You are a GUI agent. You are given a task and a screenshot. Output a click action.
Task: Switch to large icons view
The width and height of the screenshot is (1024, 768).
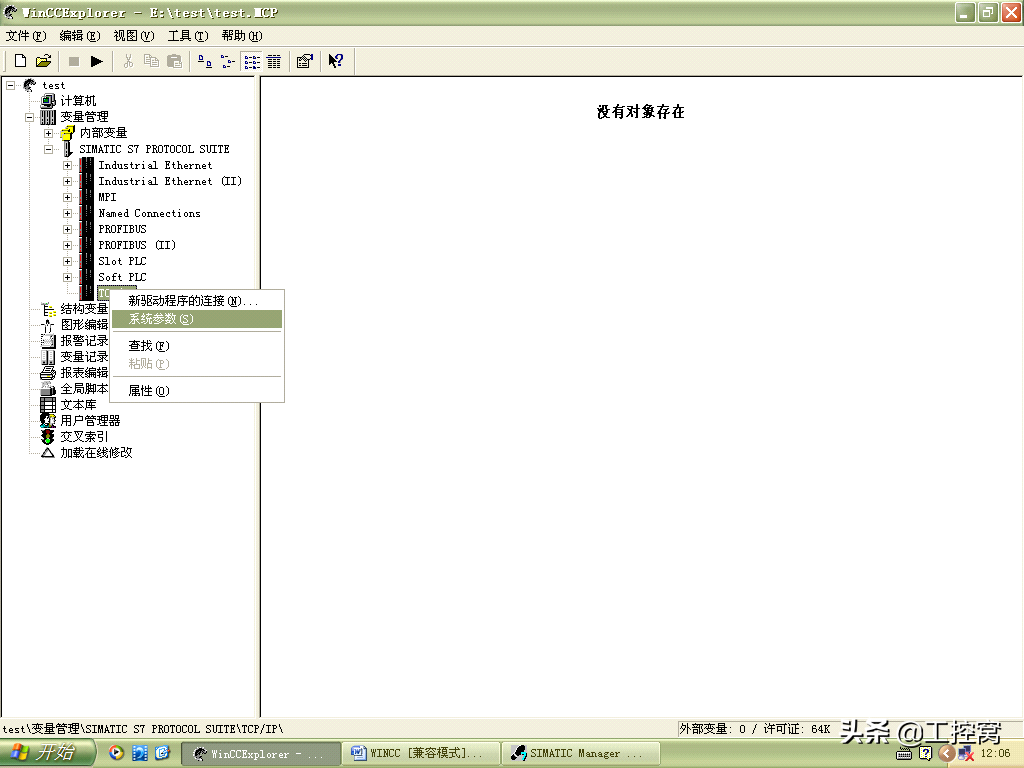204,61
